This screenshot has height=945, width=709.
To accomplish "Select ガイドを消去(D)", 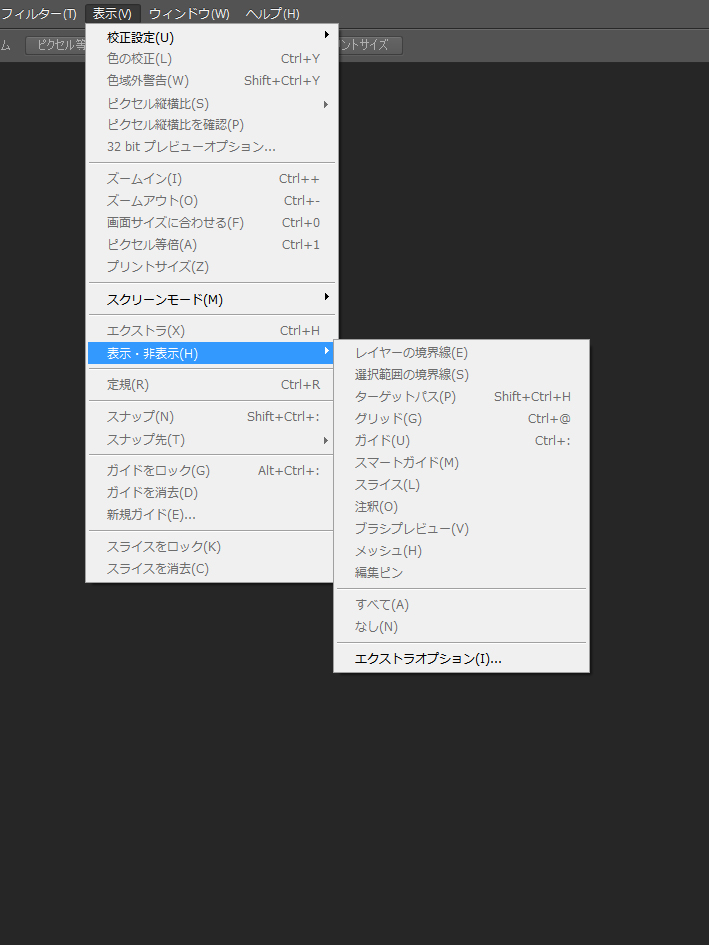I will point(212,493).
